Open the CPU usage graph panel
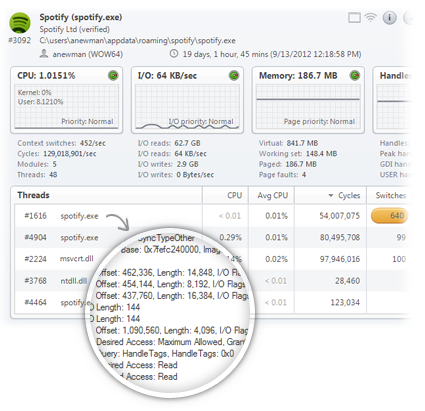425x411 pixels. pyautogui.click(x=66, y=100)
